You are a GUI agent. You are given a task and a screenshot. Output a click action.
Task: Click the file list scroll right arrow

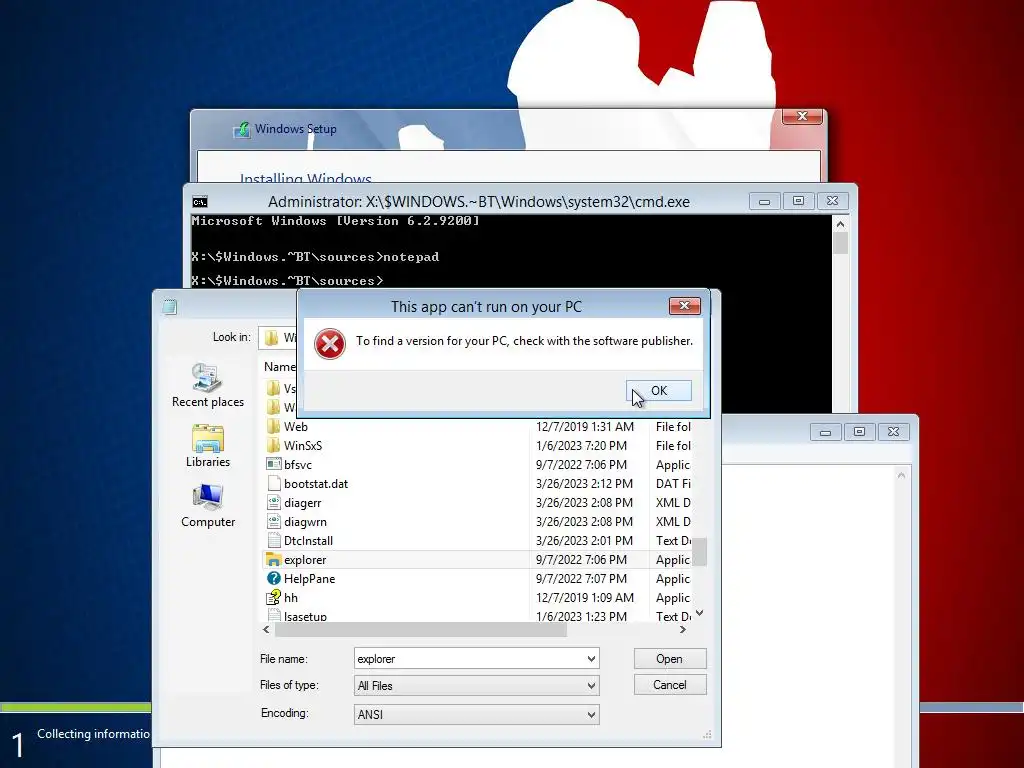(682, 630)
